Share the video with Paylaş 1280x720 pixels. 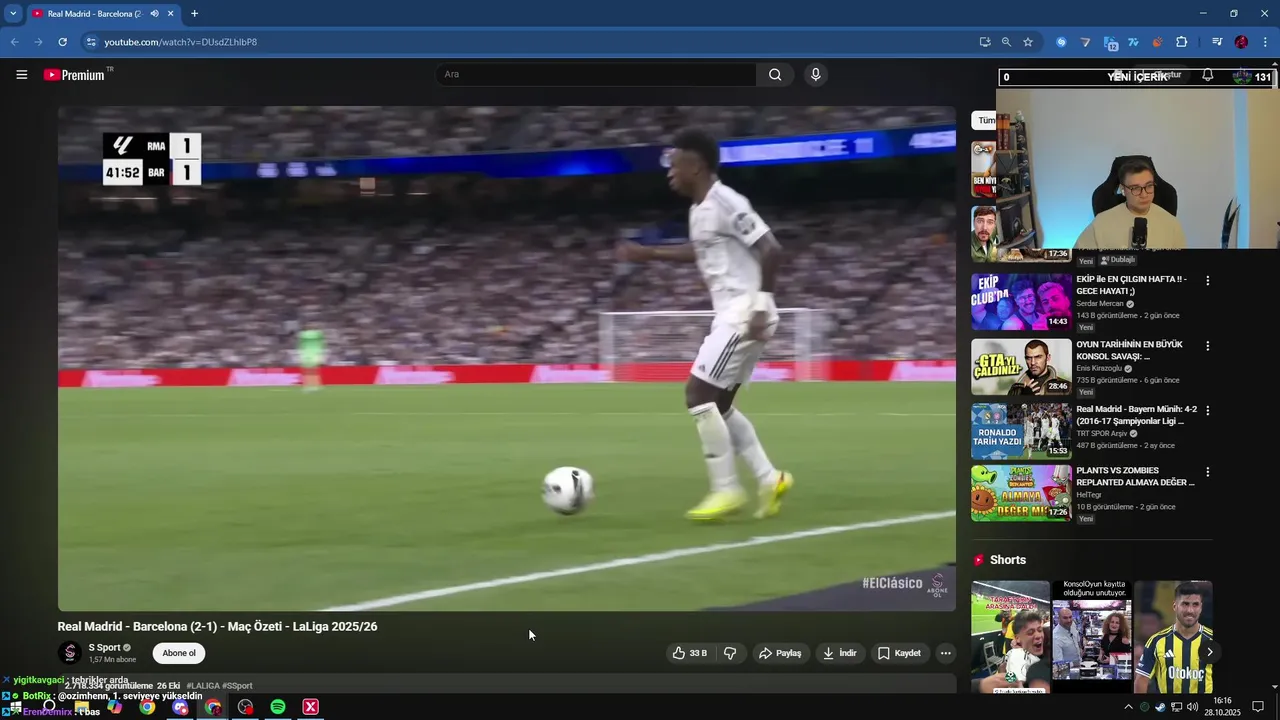[x=780, y=653]
